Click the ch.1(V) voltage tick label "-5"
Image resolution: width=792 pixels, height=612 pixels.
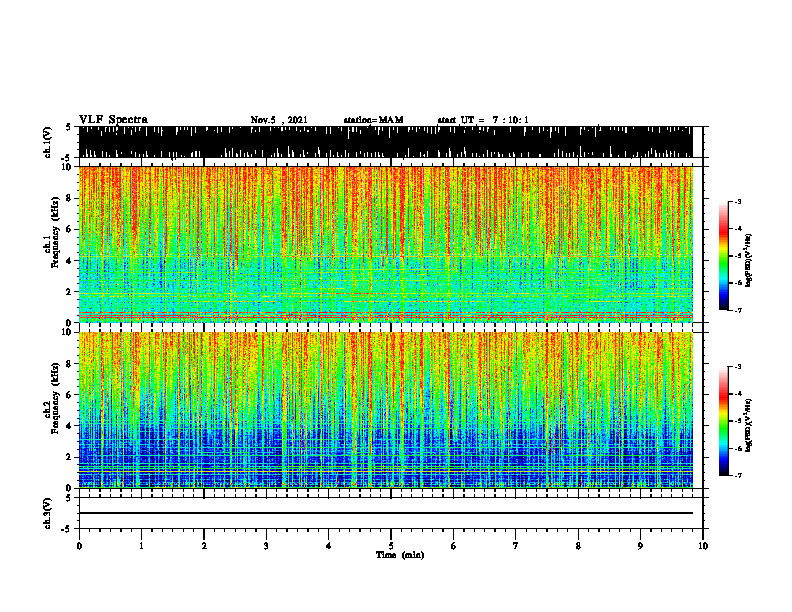tap(68, 158)
